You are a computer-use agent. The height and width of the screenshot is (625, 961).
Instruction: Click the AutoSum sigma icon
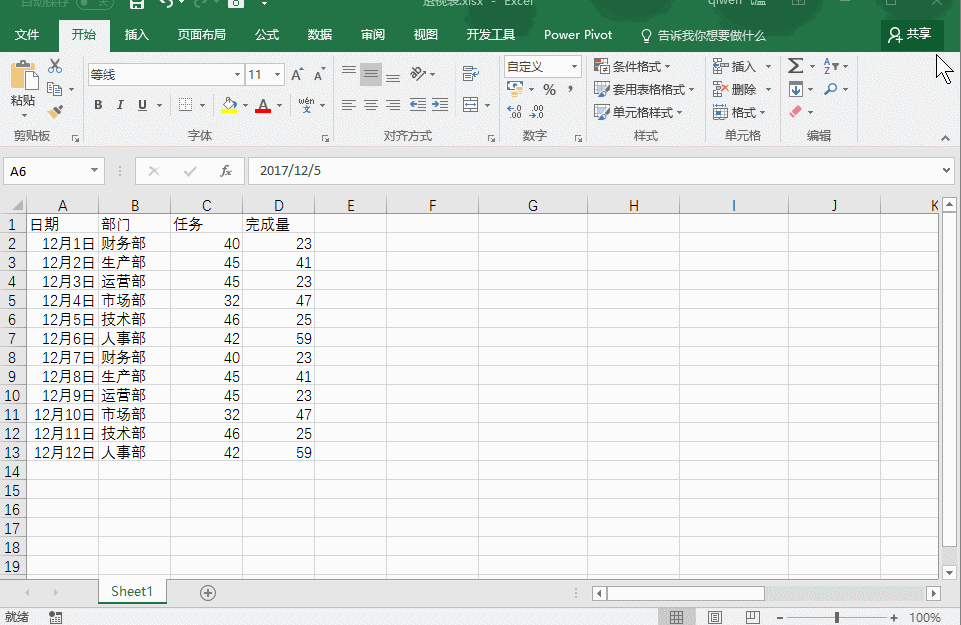pos(795,66)
